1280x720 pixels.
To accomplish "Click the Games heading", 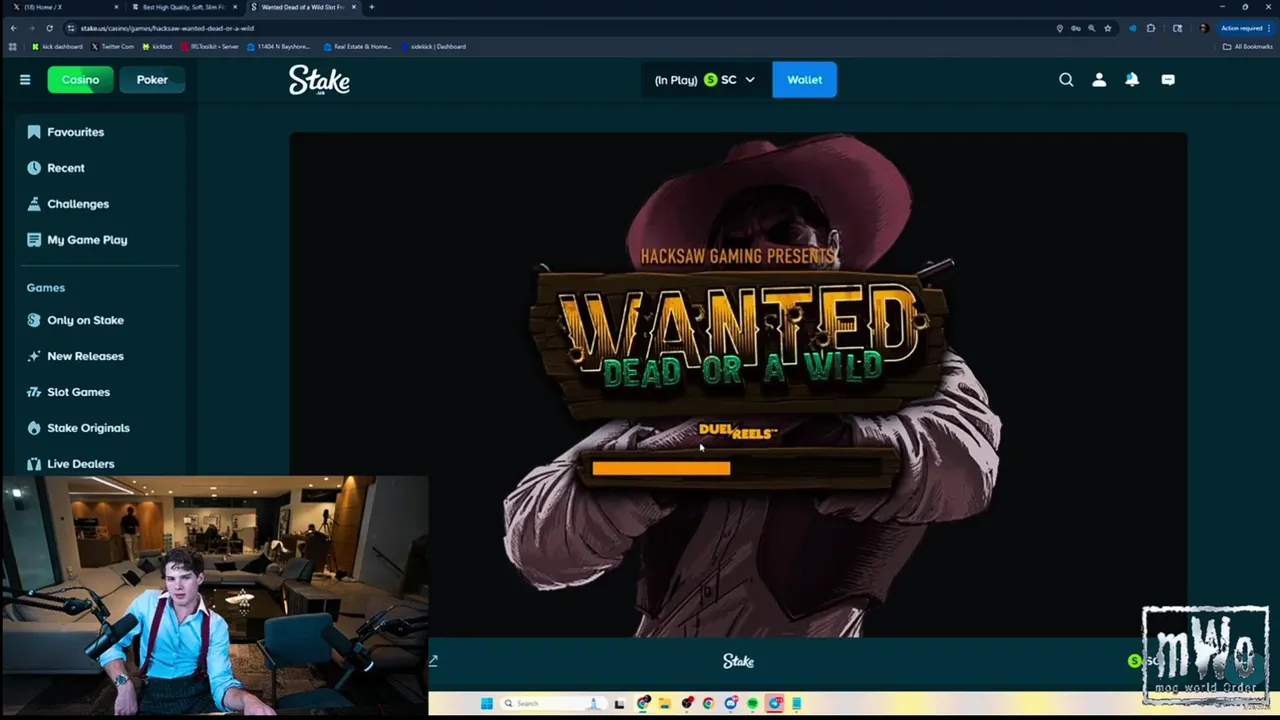I will point(45,288).
